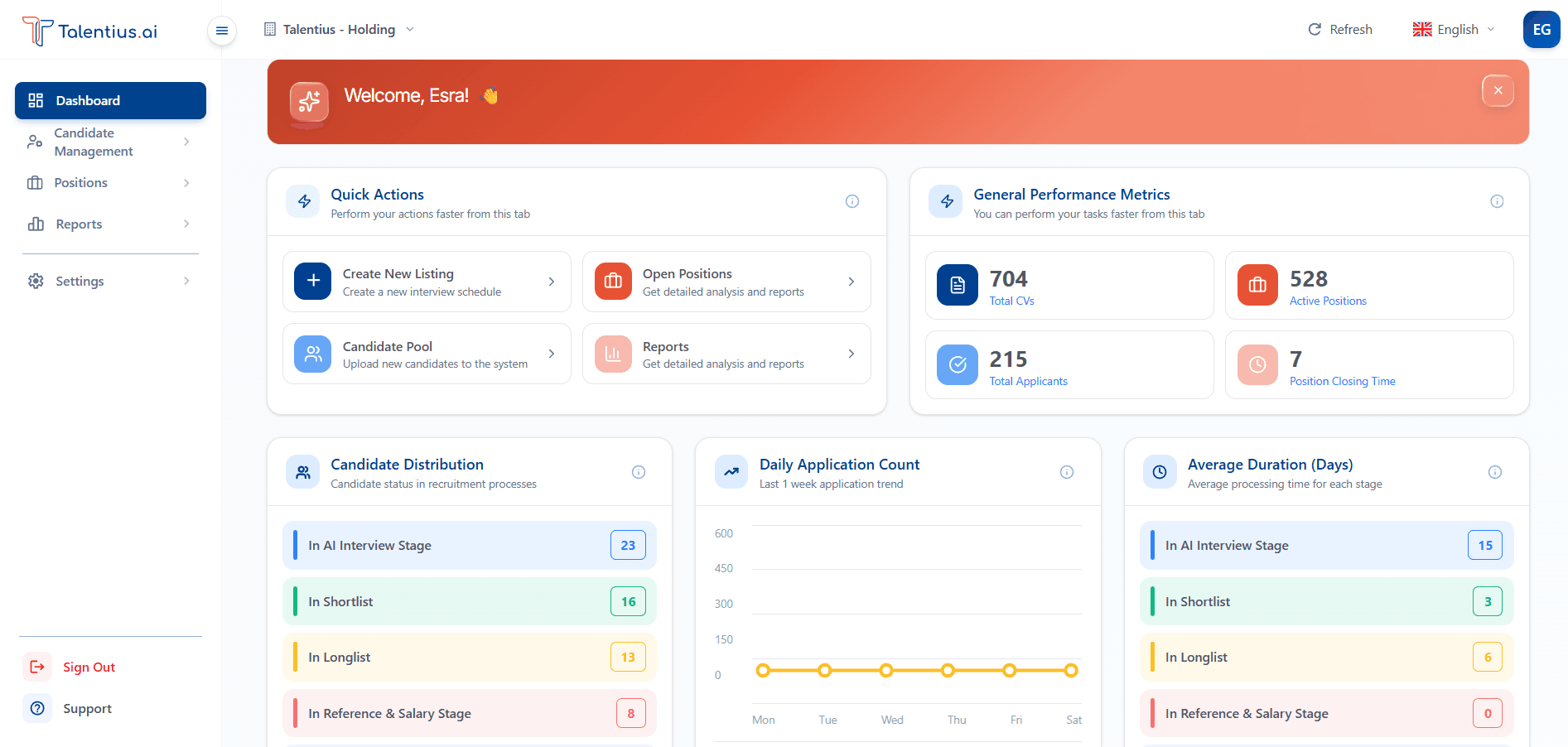Click the Position Closing Time clock icon
Image resolution: width=1568 pixels, height=747 pixels.
tap(1257, 364)
